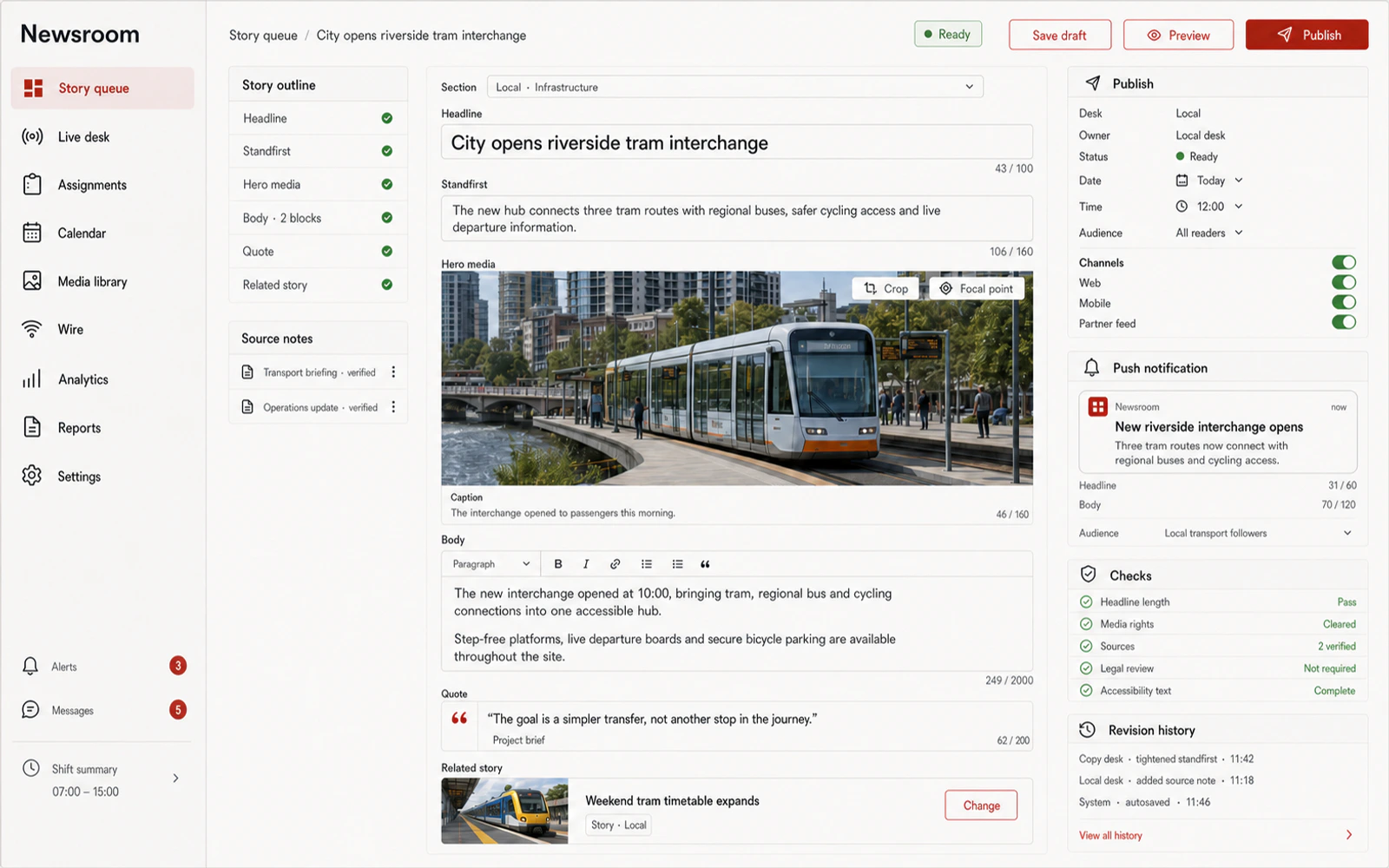Click the Messages chat bubble icon

pos(30,710)
